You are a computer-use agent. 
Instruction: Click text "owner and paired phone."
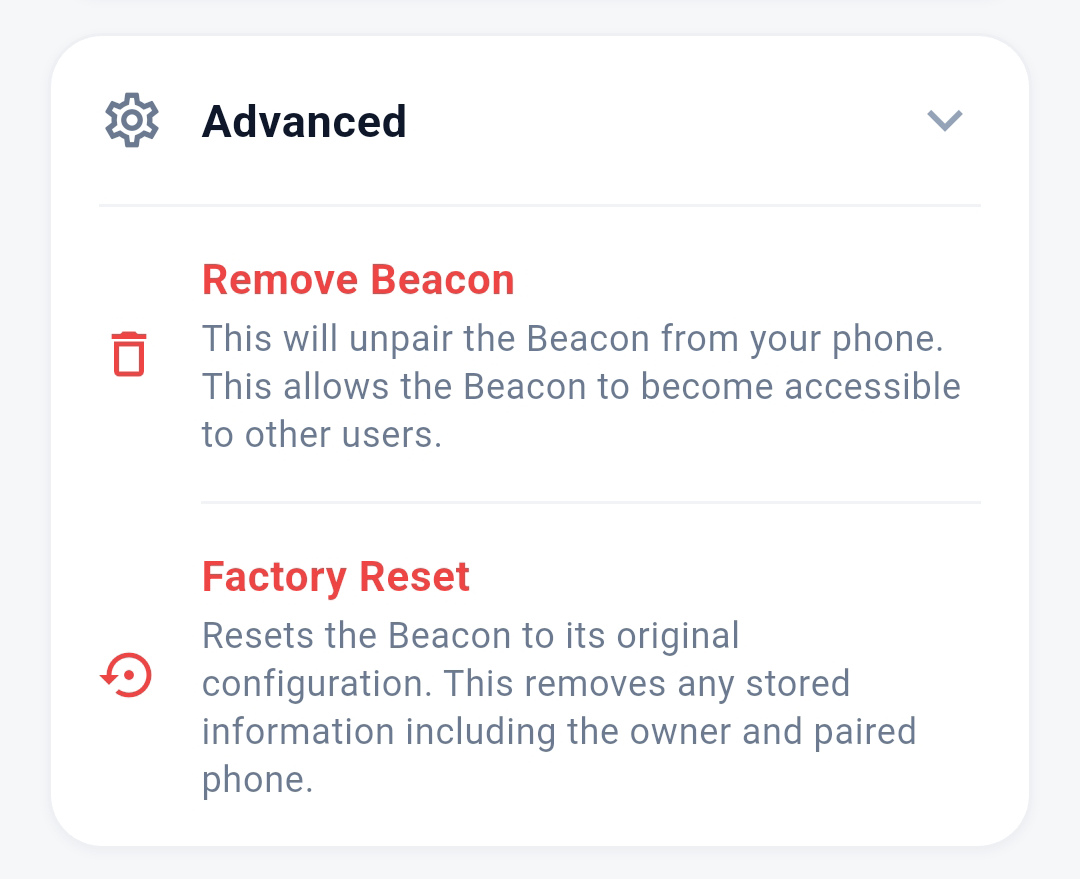pyautogui.click(x=559, y=756)
